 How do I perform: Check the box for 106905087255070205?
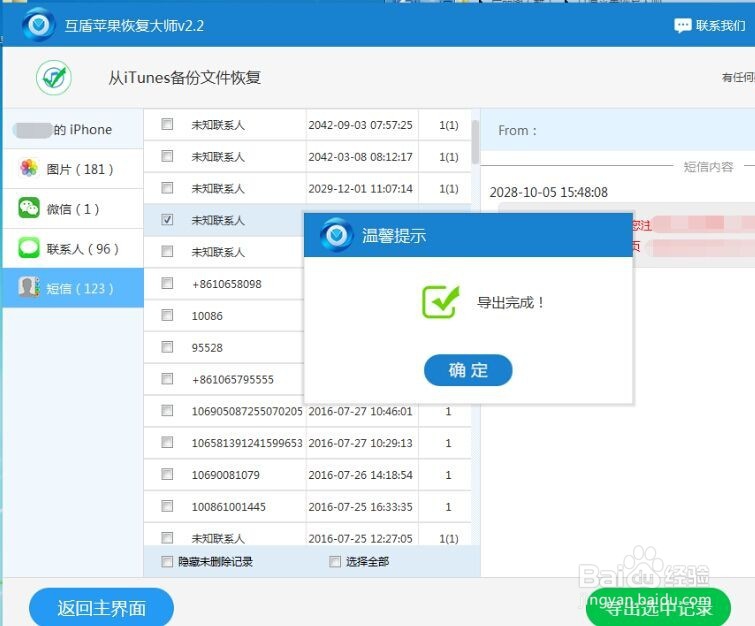pyautogui.click(x=167, y=410)
